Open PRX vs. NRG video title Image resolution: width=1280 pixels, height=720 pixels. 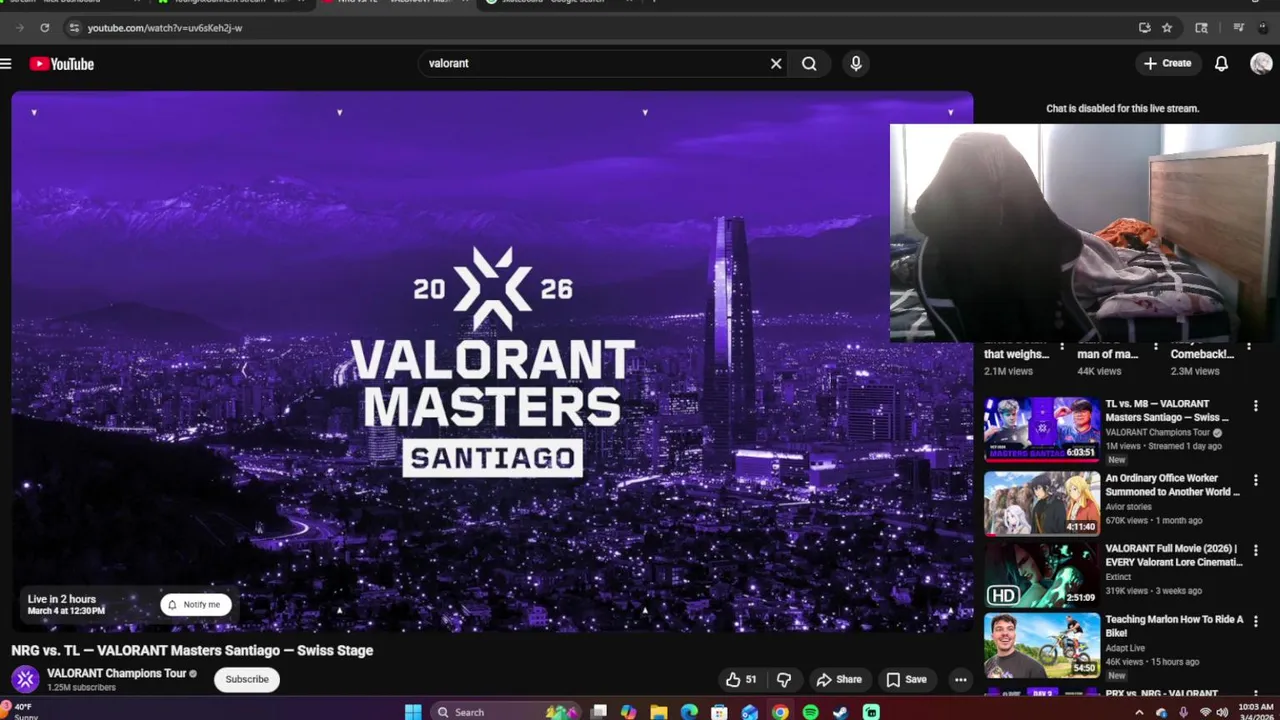1161,693
